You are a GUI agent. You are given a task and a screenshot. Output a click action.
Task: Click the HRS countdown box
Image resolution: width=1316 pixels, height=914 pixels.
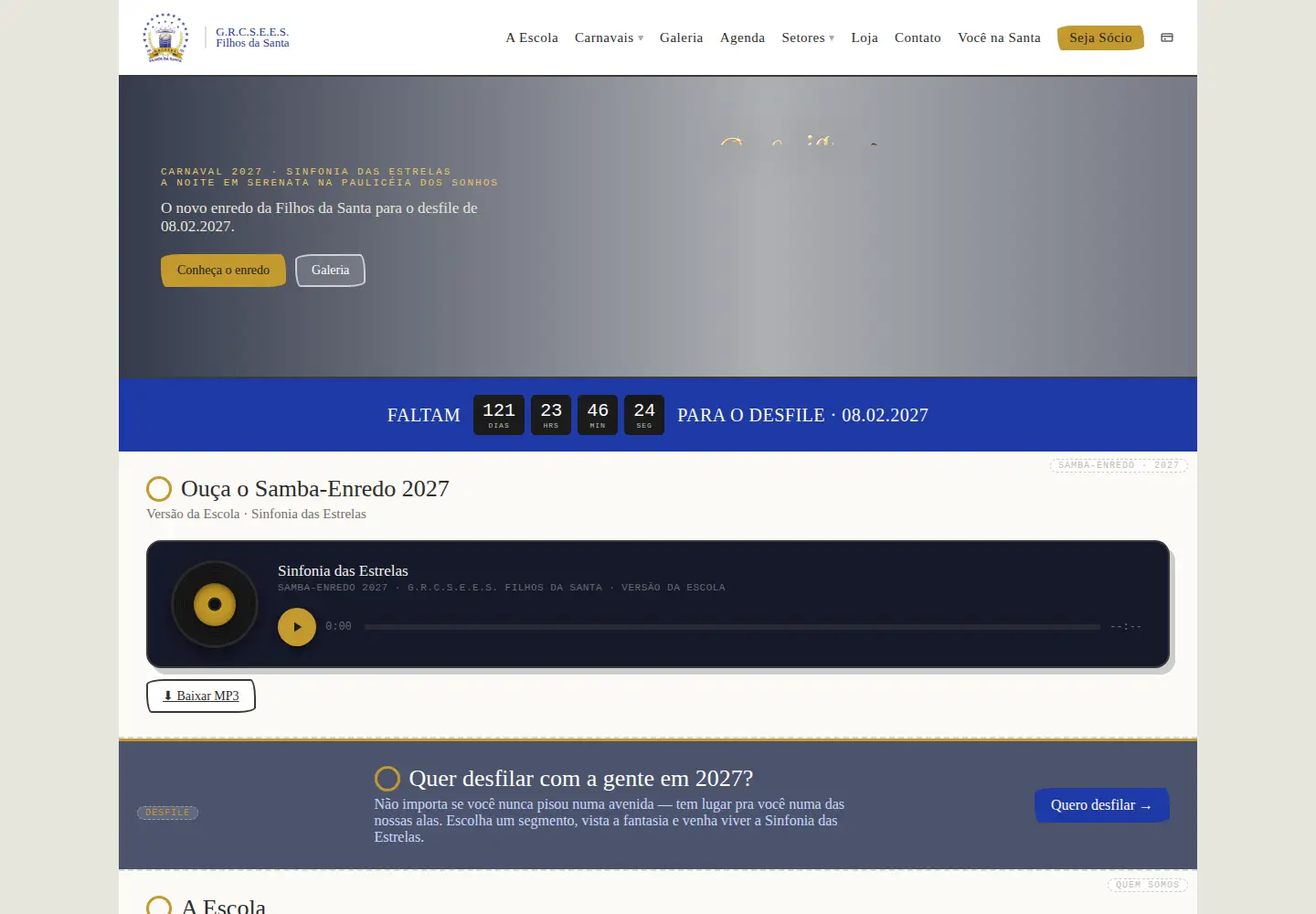(x=551, y=415)
